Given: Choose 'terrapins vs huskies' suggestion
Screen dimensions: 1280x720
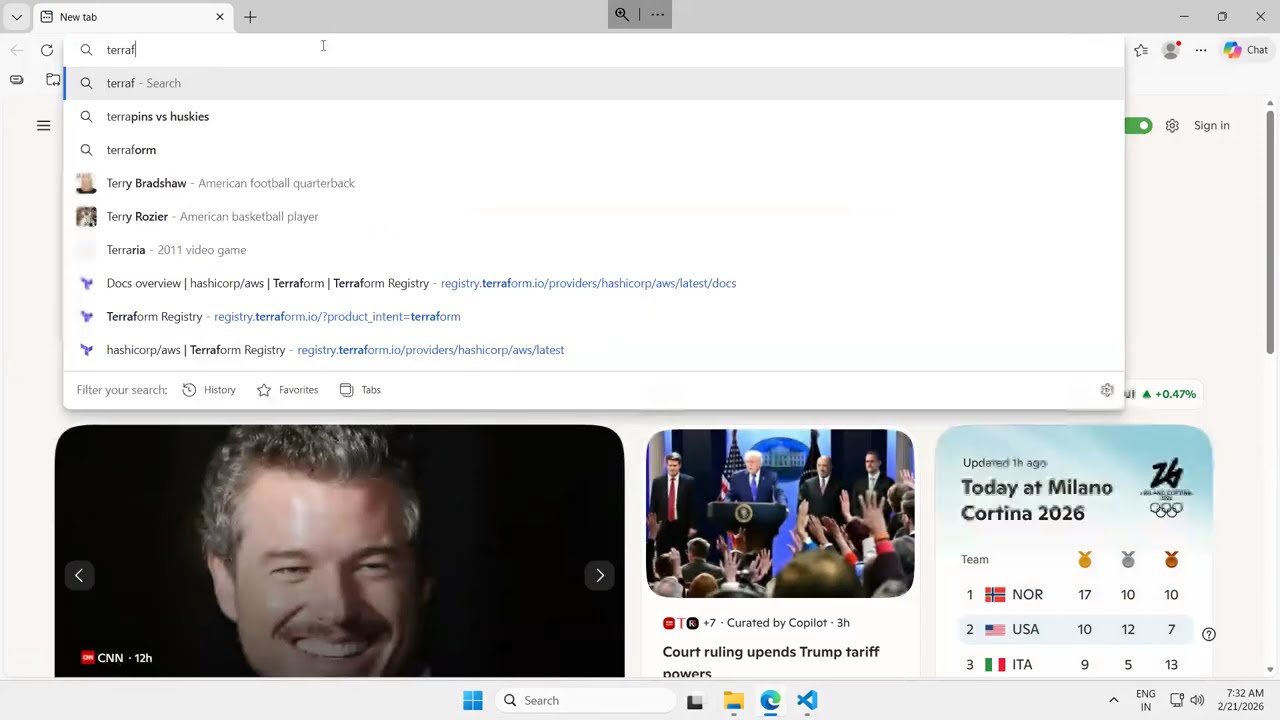Looking at the screenshot, I should 594,116.
